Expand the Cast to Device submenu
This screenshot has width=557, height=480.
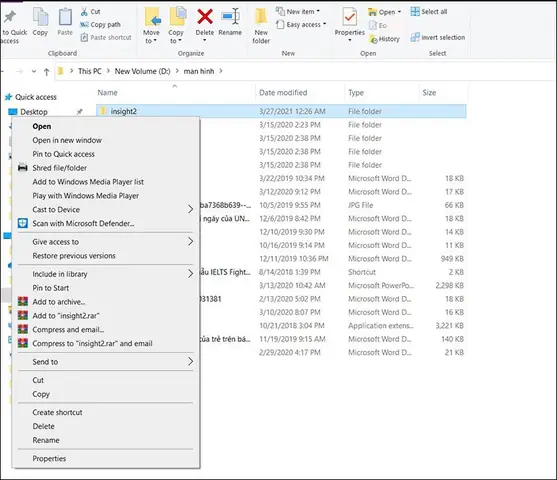(191, 209)
